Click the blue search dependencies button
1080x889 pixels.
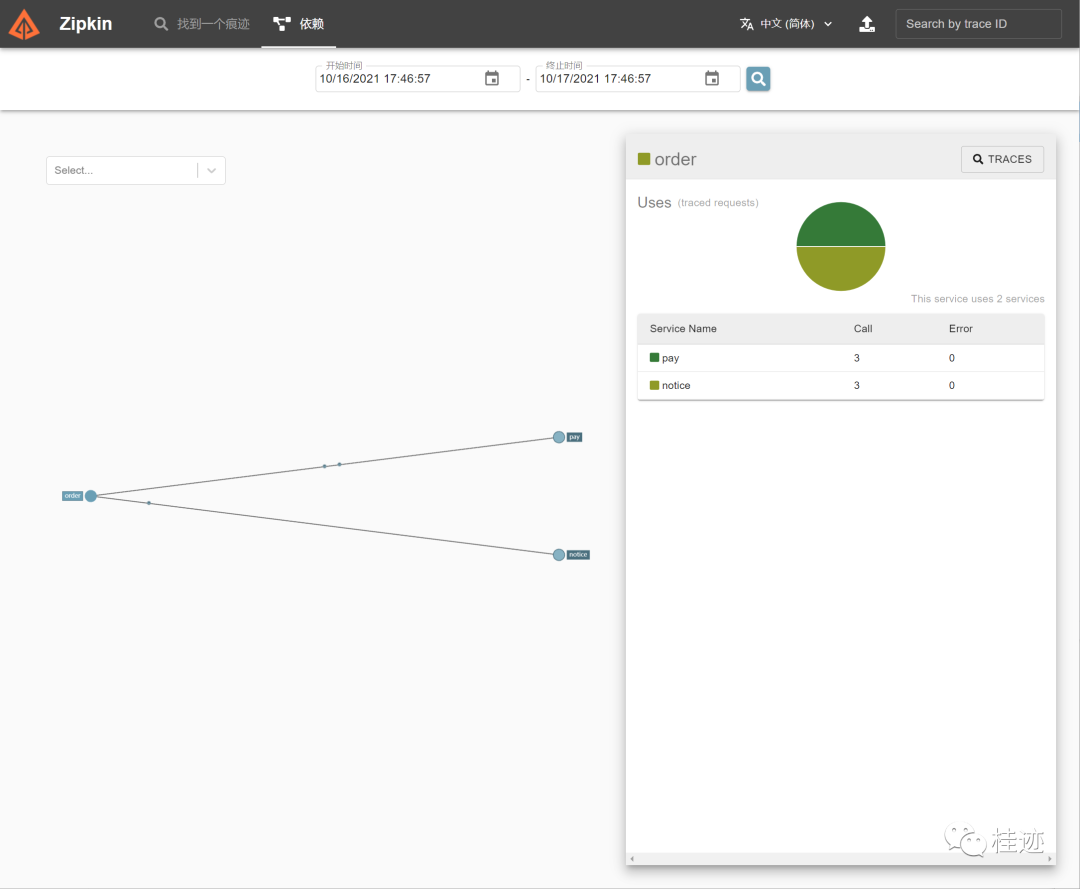758,79
